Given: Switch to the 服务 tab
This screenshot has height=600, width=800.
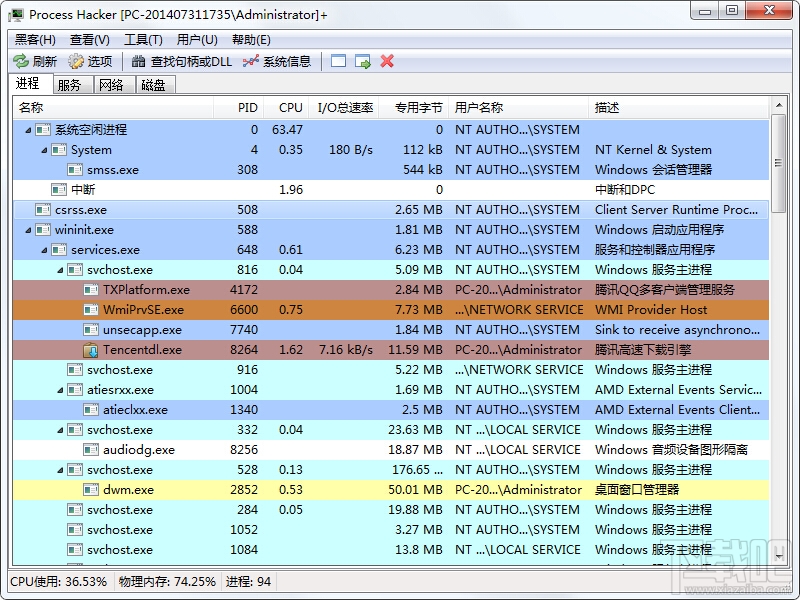Looking at the screenshot, I should coord(72,85).
